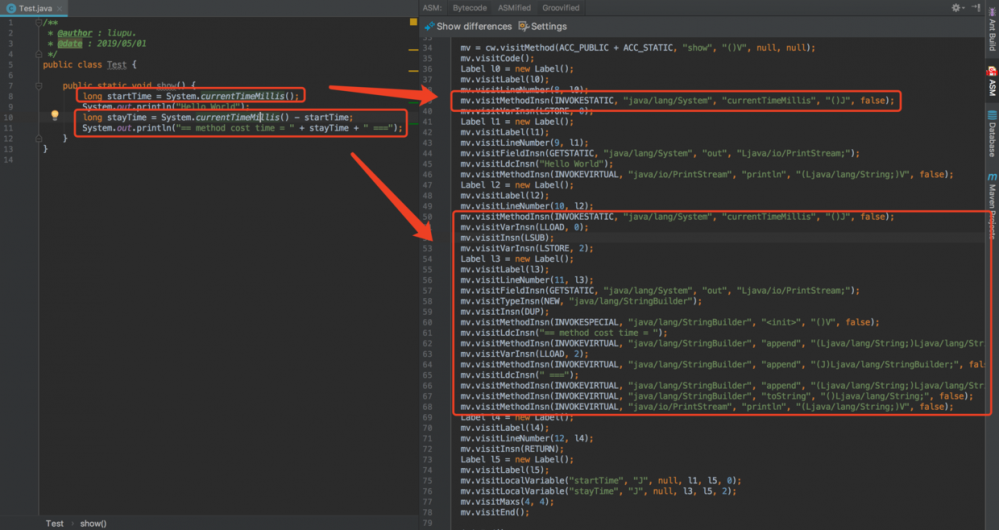Screen dimensions: 999x530
Task: Click the Java class icon on the Test.java tab
Action: tap(11, 8)
